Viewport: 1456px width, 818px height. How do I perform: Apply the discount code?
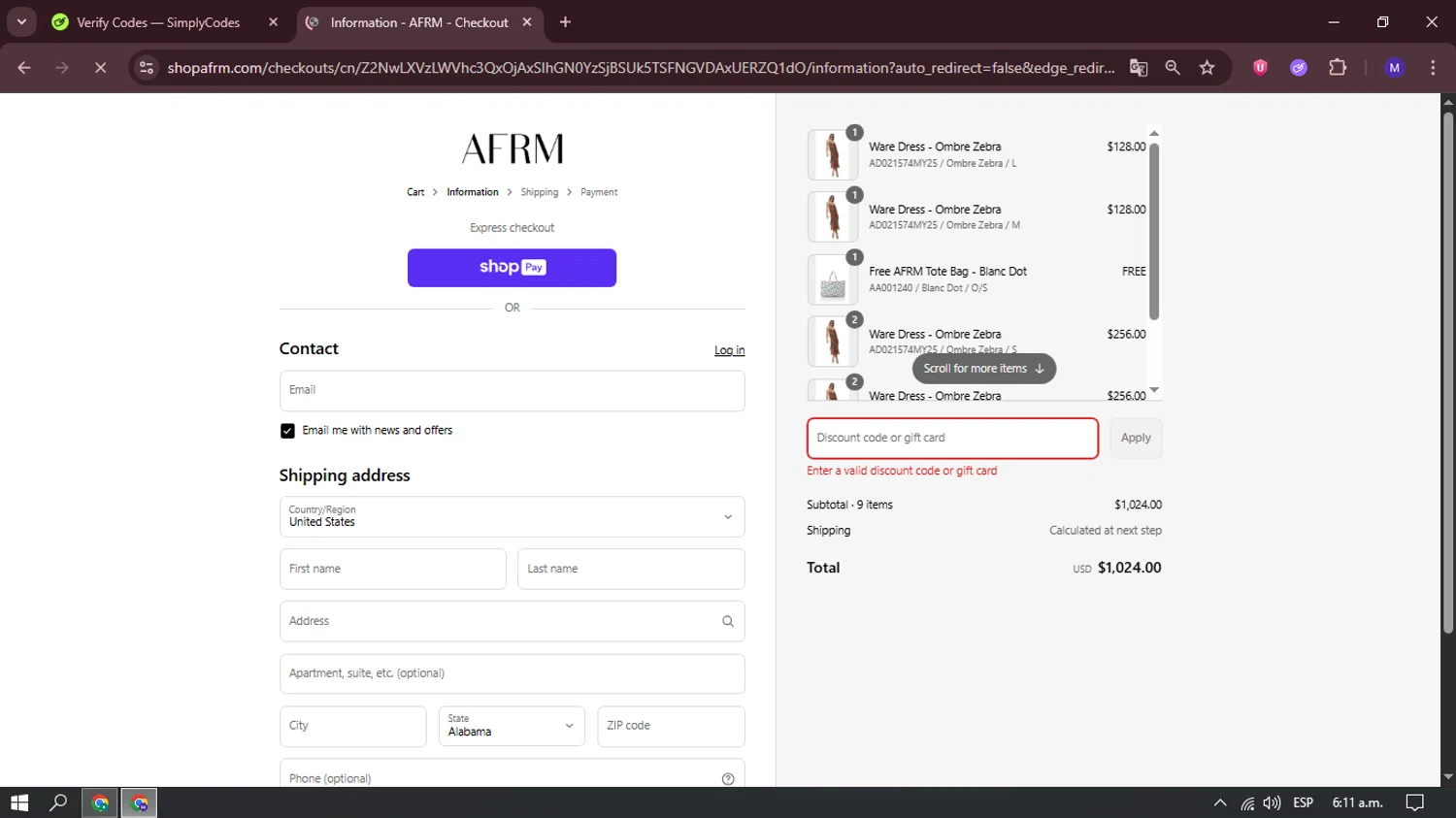tap(1136, 439)
